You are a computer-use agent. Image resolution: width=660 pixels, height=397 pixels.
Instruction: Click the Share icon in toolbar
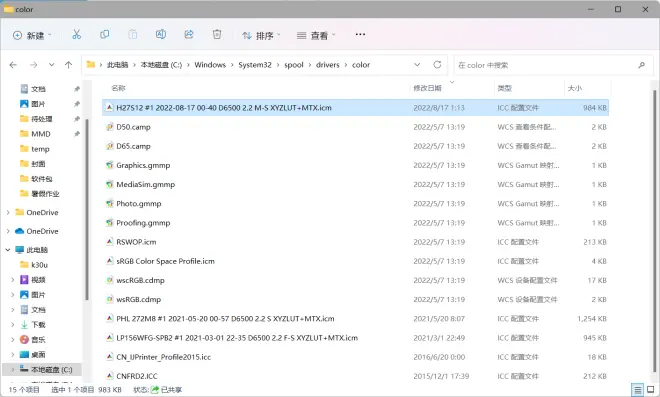coord(189,35)
